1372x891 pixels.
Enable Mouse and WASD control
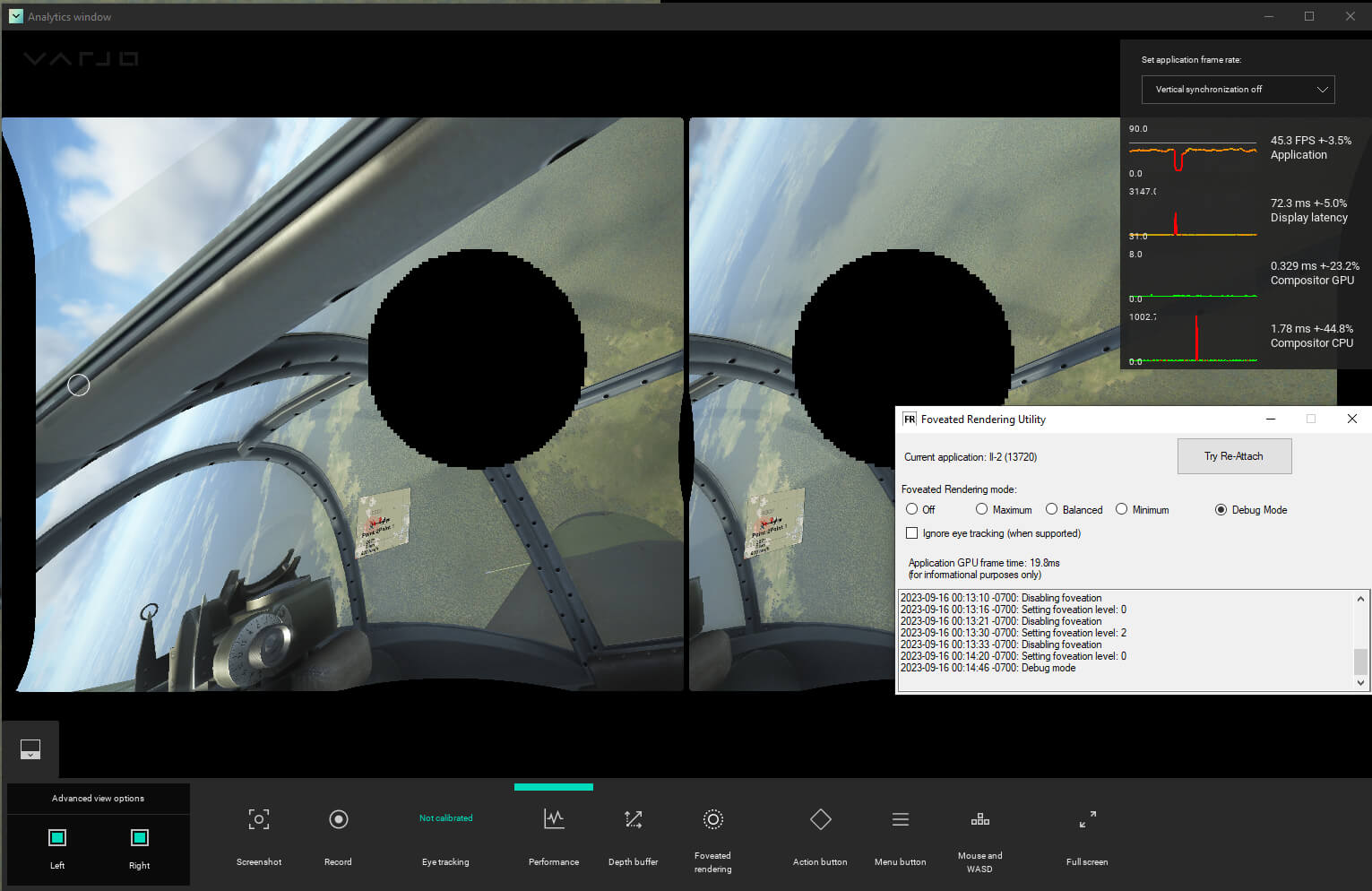pos(979,819)
